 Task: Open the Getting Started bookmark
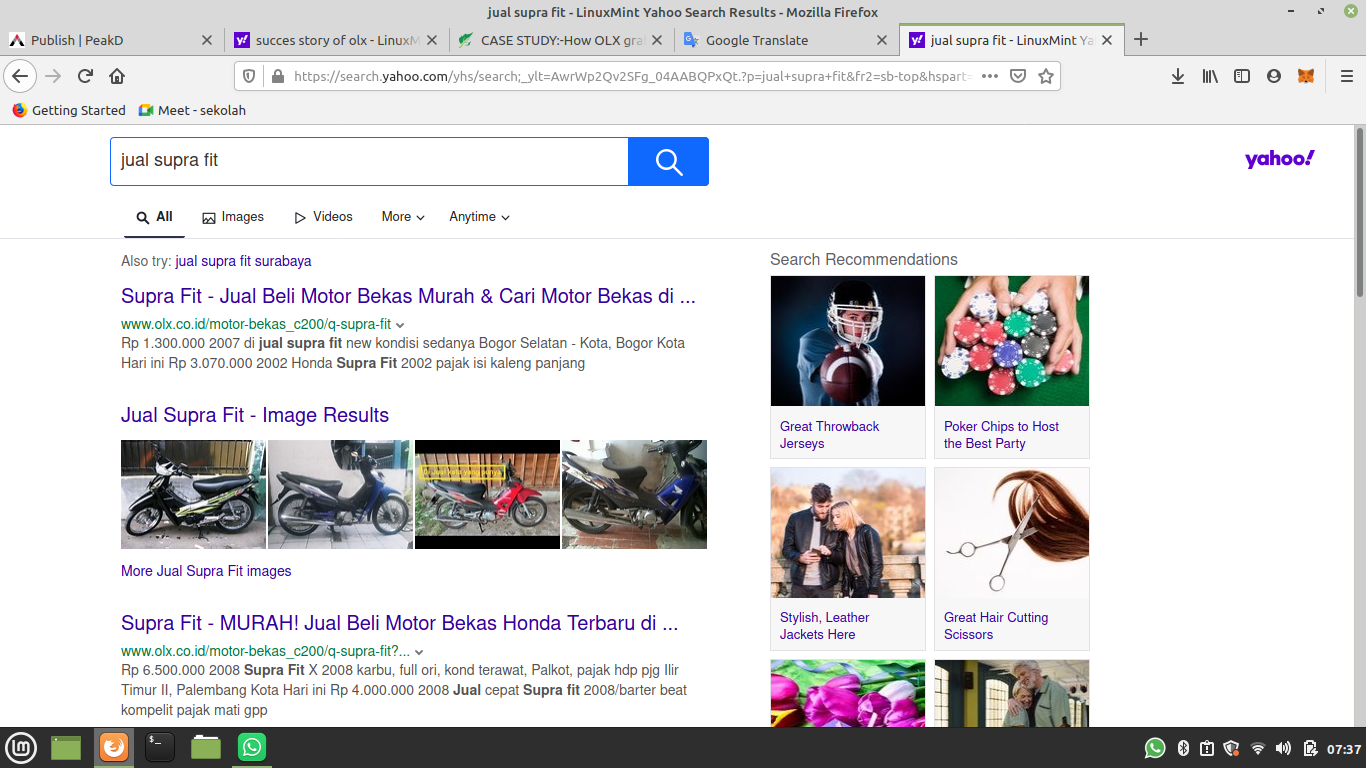click(x=69, y=110)
